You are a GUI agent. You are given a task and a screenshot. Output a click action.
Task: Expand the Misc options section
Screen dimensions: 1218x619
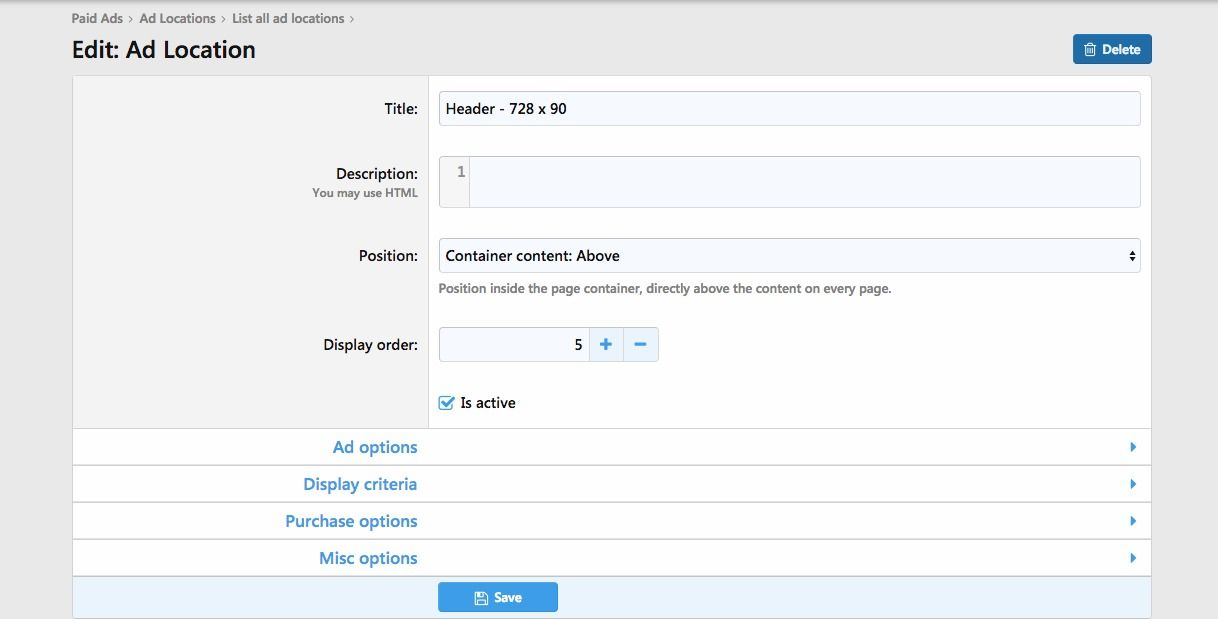368,558
